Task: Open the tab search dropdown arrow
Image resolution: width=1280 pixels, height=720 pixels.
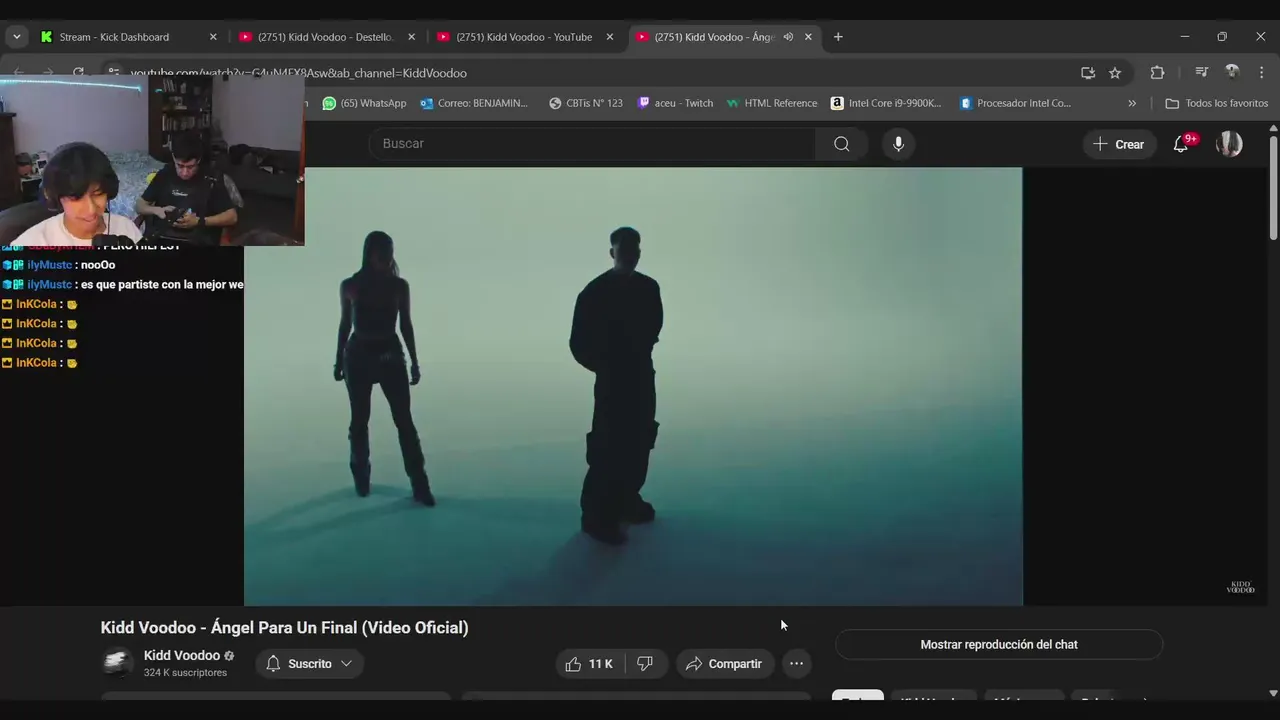Action: [16, 37]
